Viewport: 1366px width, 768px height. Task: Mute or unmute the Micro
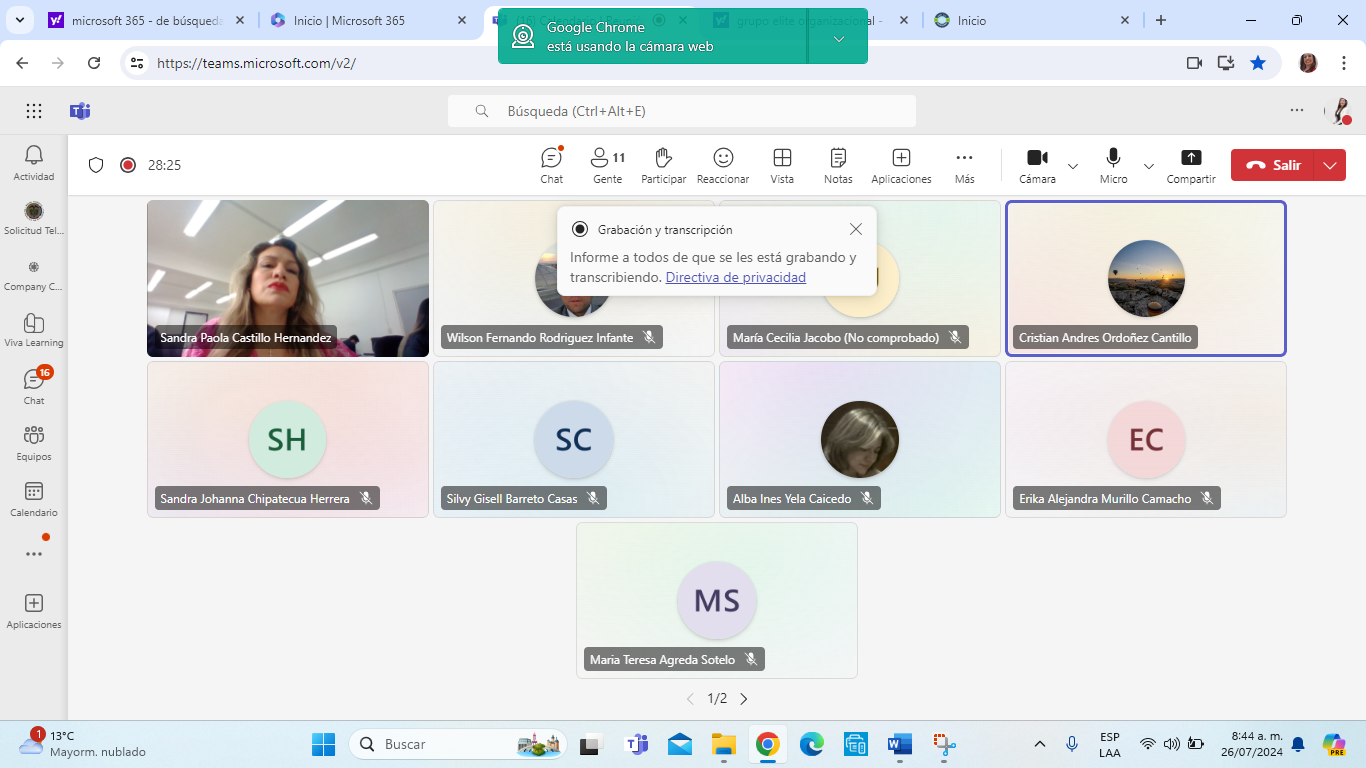(x=1113, y=166)
